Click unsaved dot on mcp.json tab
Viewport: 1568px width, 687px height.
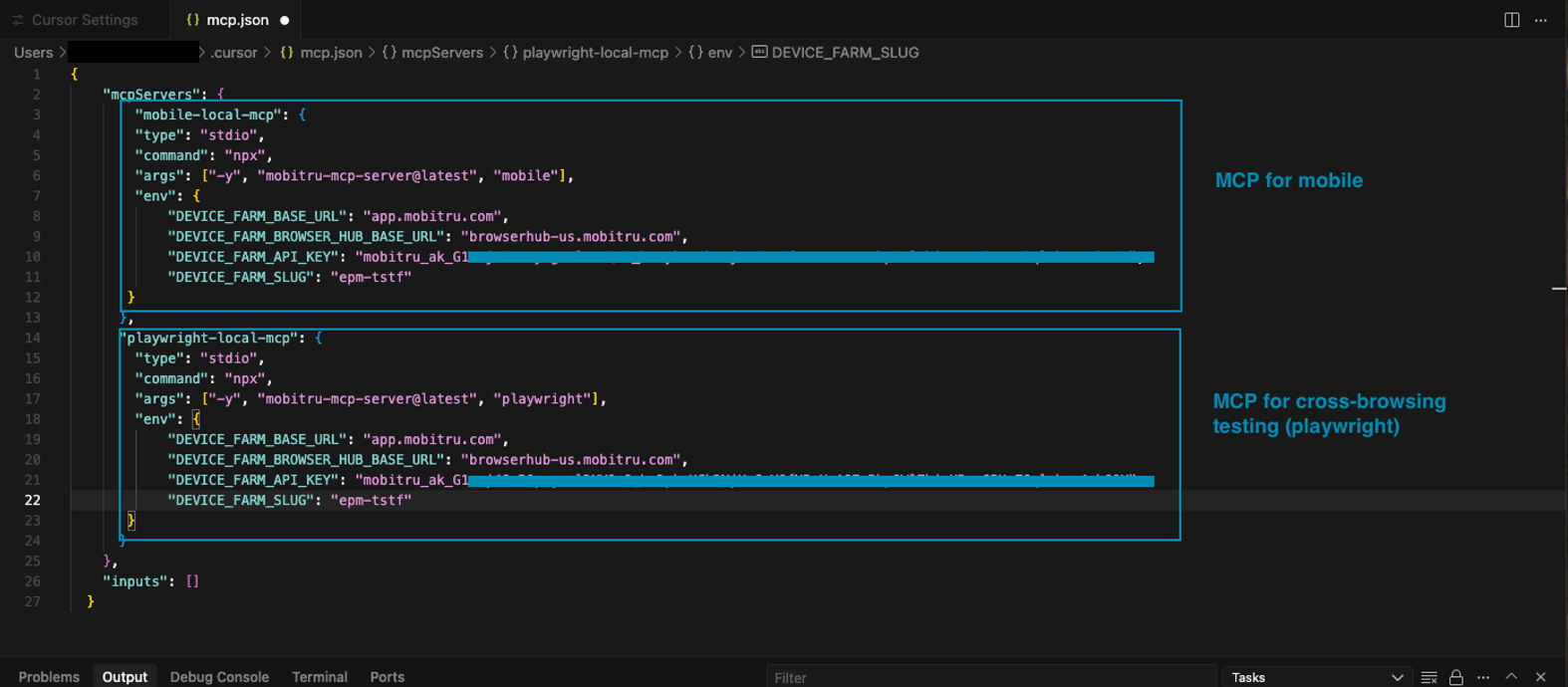[x=285, y=20]
